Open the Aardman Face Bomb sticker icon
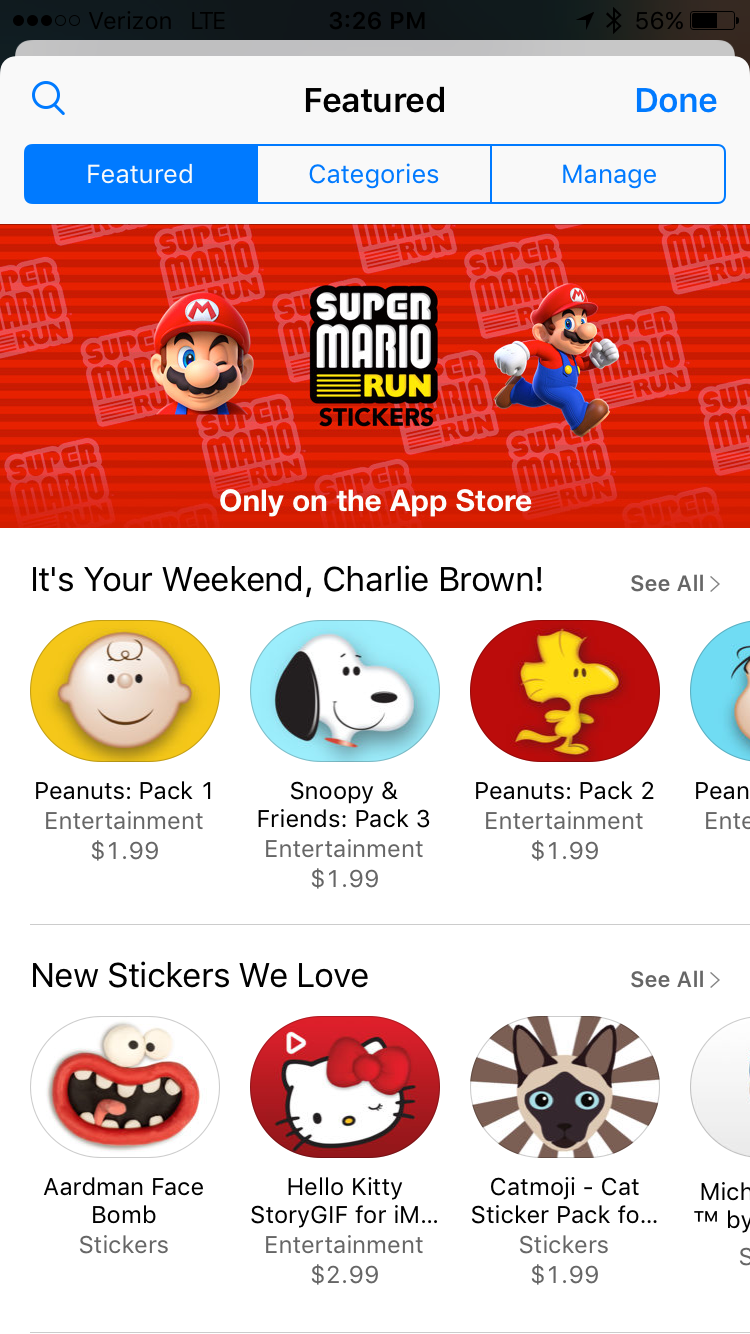This screenshot has height=1334, width=750. pos(125,1087)
